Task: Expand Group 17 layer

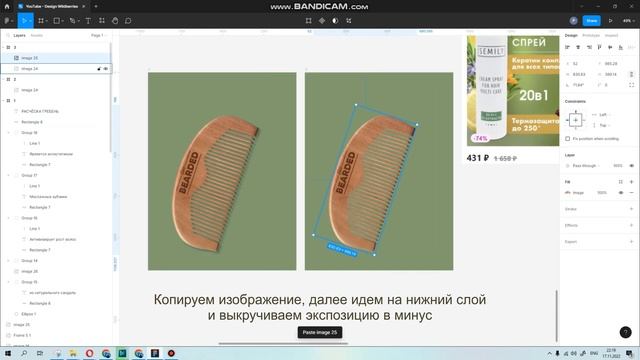Action: tap(9, 175)
